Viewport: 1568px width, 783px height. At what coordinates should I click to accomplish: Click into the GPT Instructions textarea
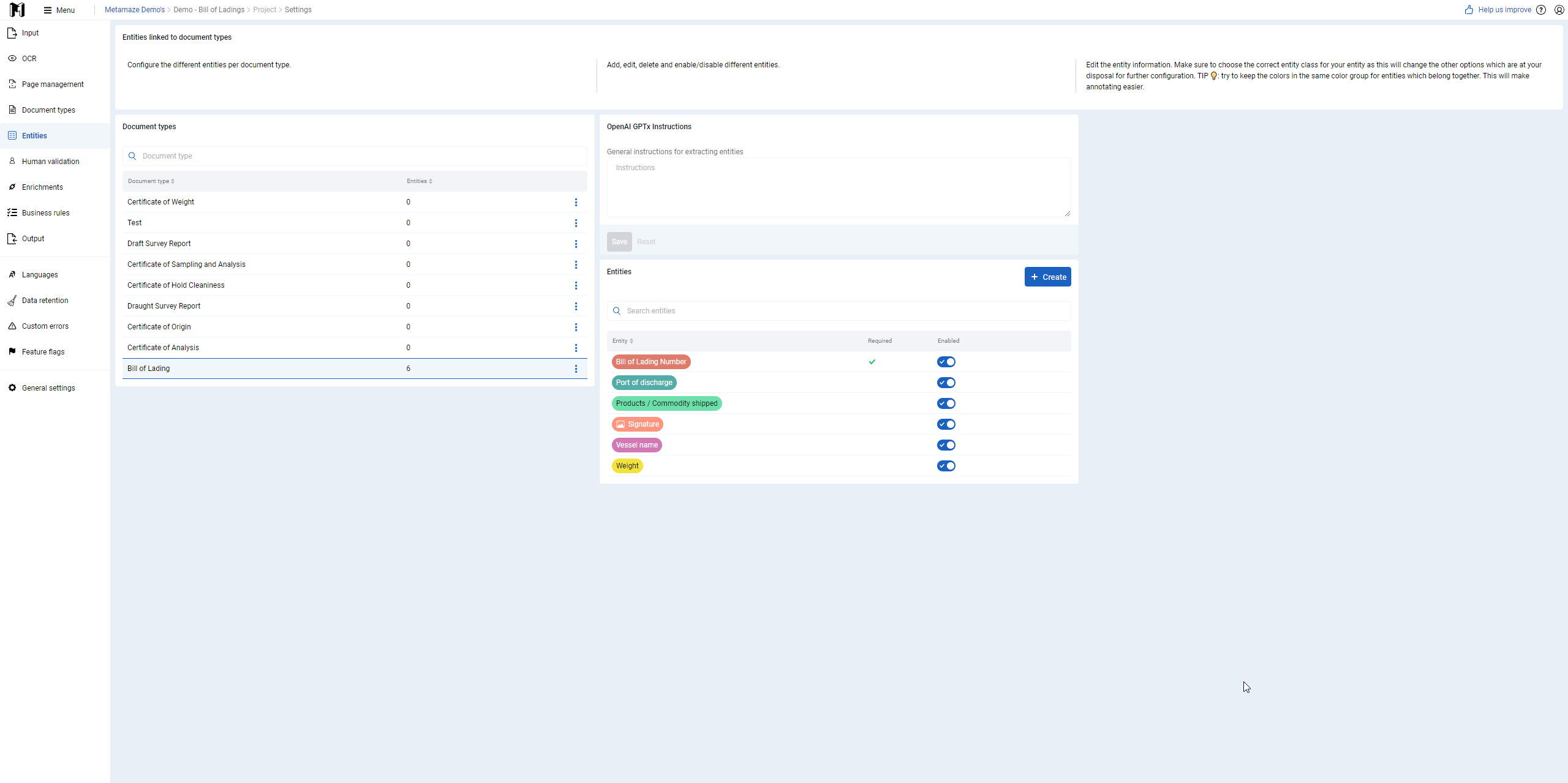pos(839,187)
